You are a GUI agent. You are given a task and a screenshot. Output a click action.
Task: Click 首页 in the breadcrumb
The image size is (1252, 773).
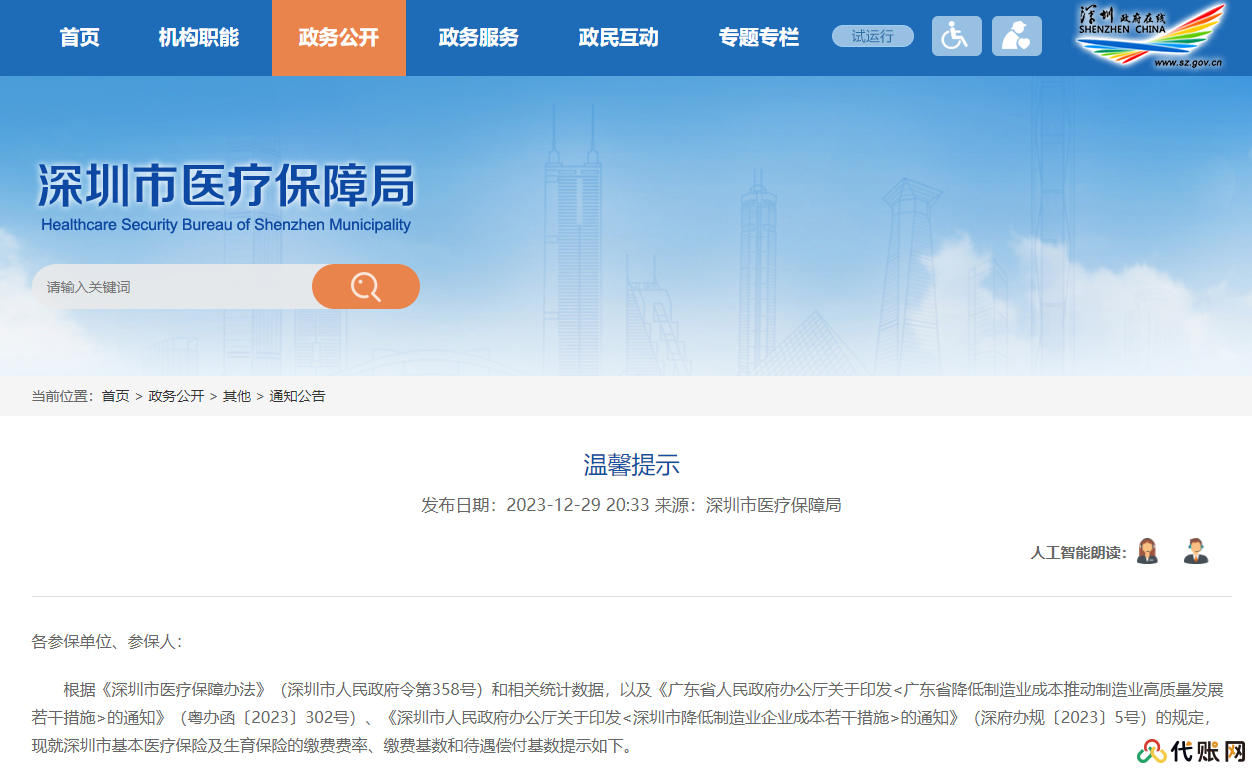pos(115,396)
